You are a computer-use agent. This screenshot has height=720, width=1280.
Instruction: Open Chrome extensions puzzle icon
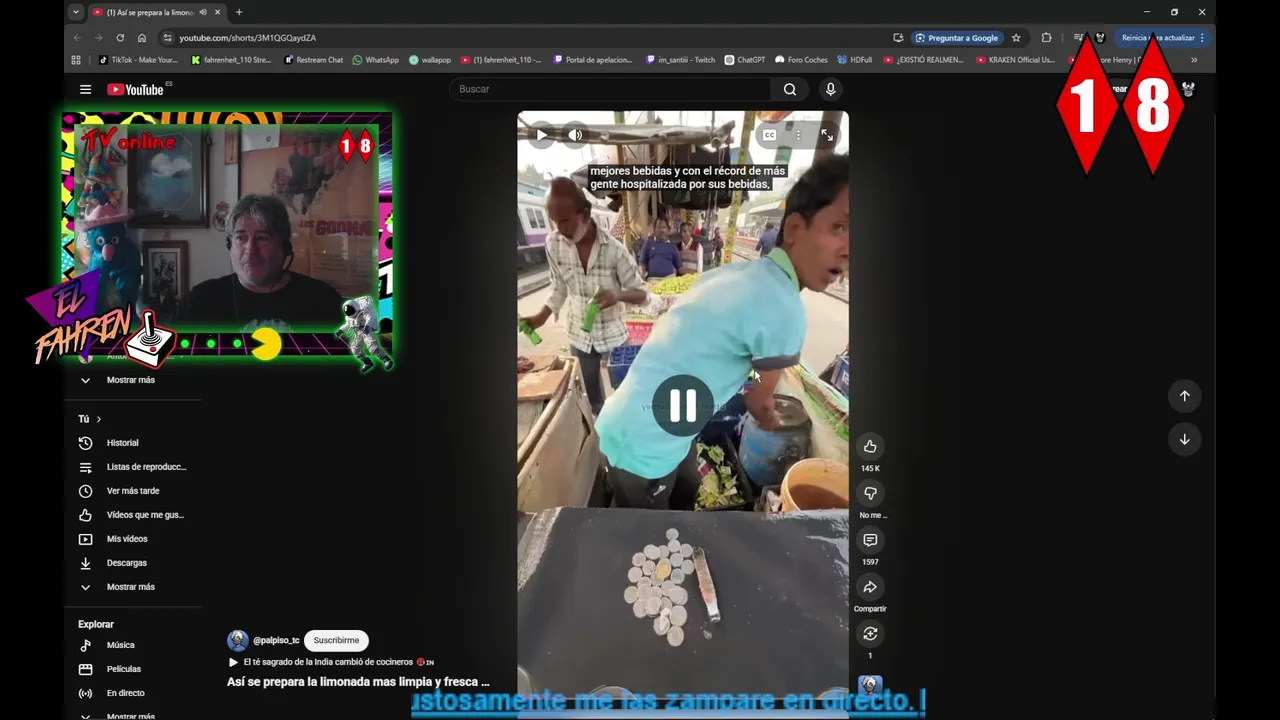pyautogui.click(x=1046, y=38)
